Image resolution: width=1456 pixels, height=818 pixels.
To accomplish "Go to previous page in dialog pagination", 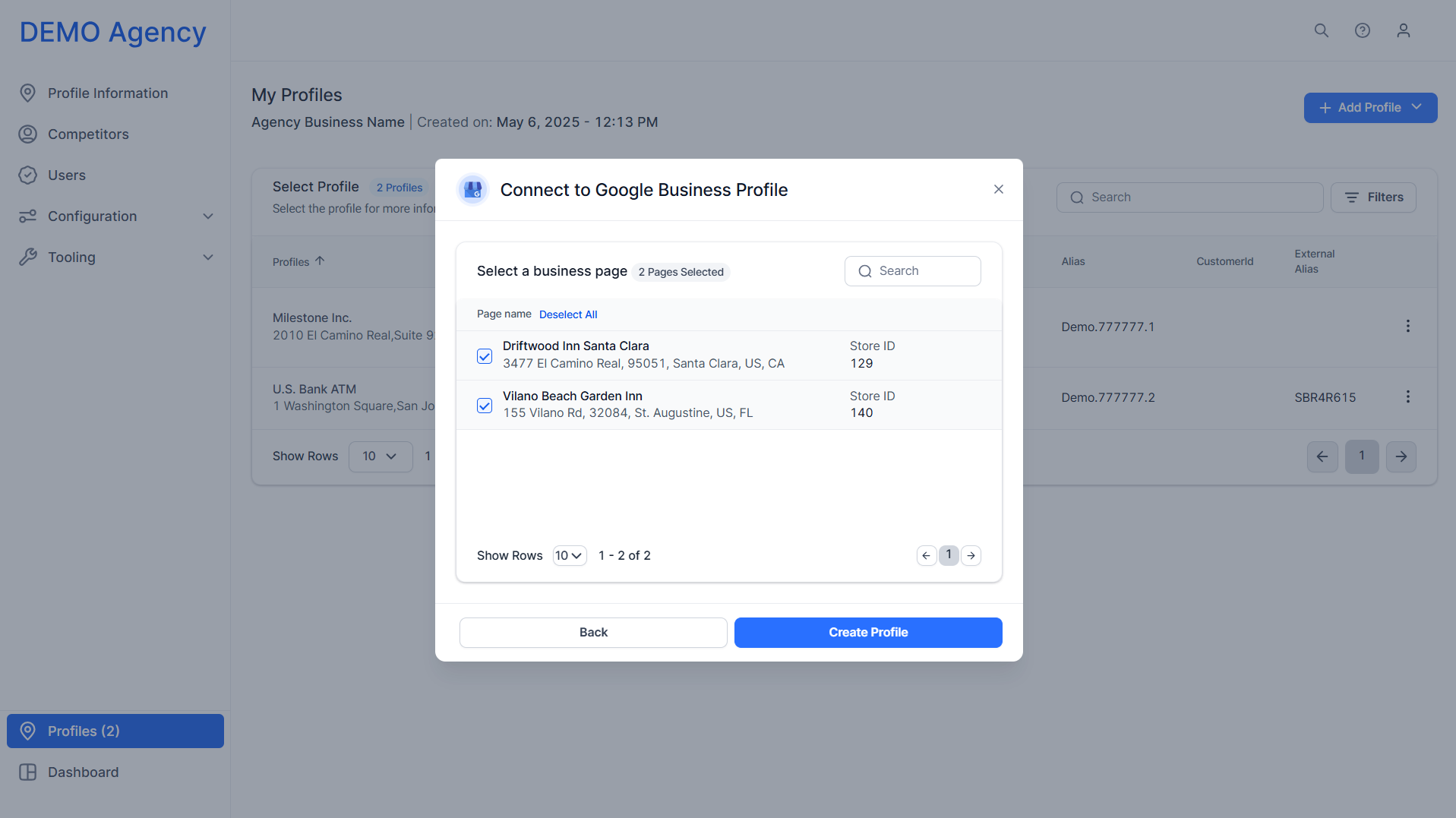I will click(926, 556).
